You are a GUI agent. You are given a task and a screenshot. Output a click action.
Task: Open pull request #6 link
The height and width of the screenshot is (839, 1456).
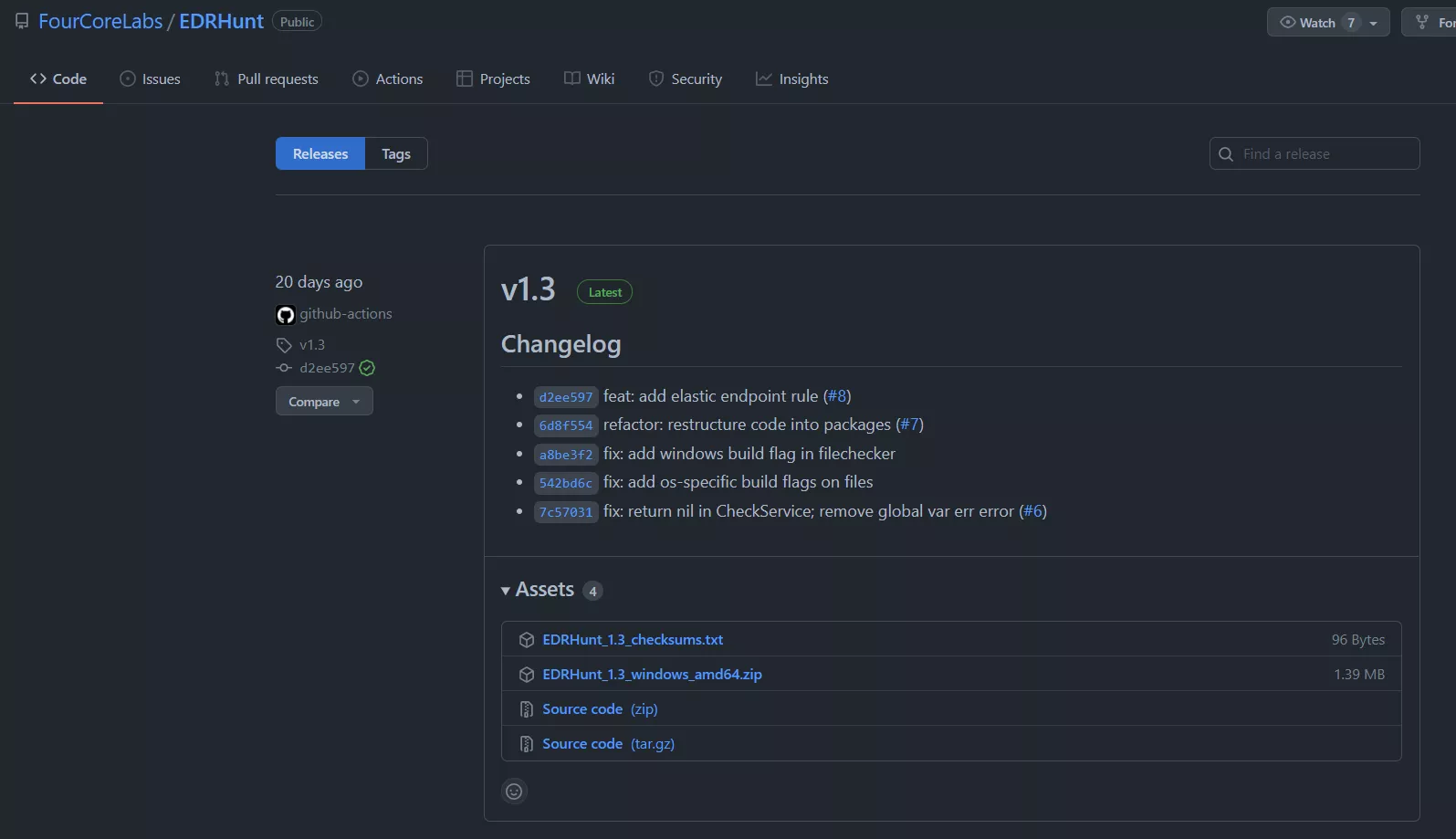(x=1032, y=511)
